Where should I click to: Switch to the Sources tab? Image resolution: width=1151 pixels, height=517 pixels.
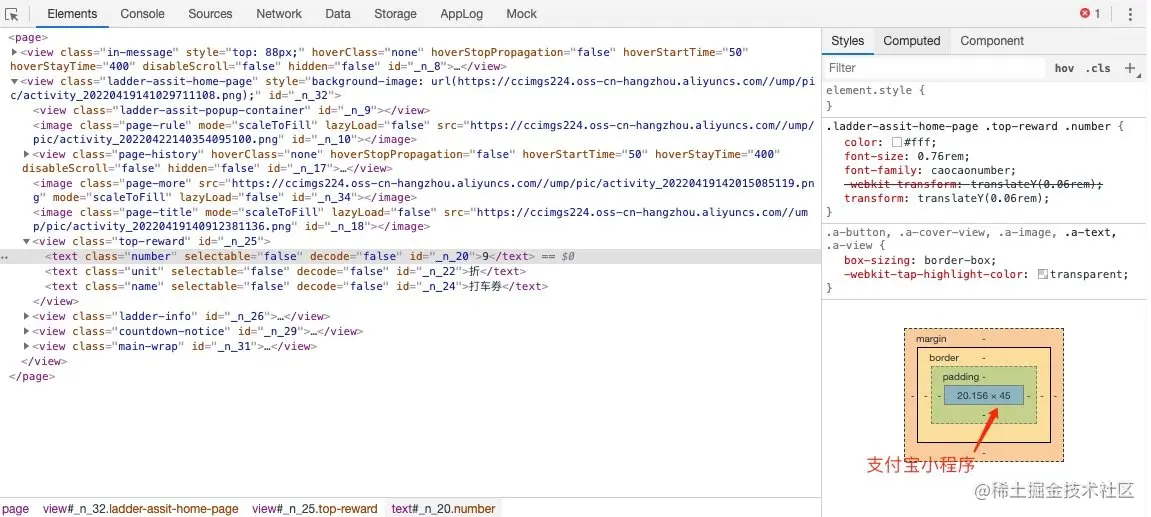point(210,14)
